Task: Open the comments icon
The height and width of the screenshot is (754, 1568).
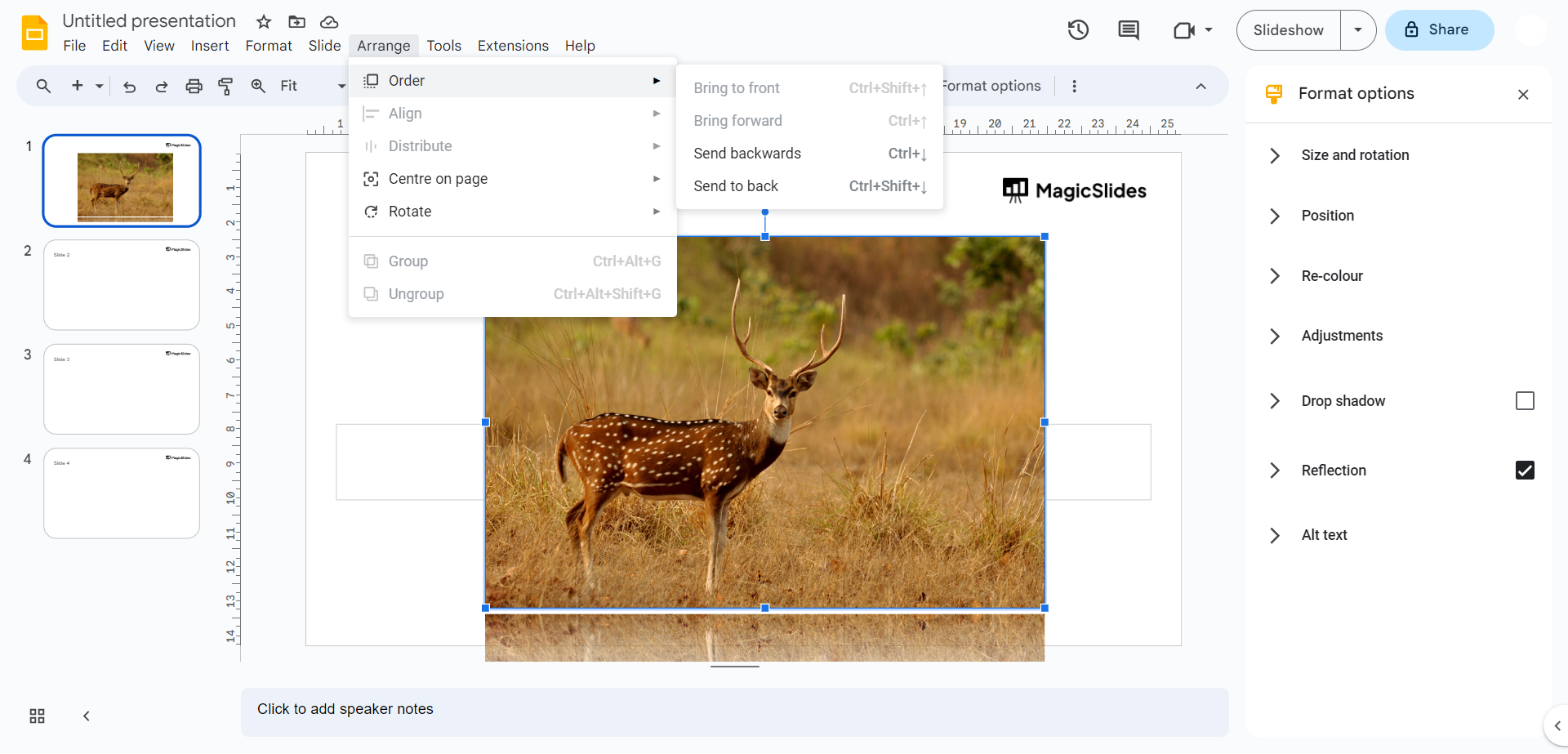Action: click(x=1129, y=30)
